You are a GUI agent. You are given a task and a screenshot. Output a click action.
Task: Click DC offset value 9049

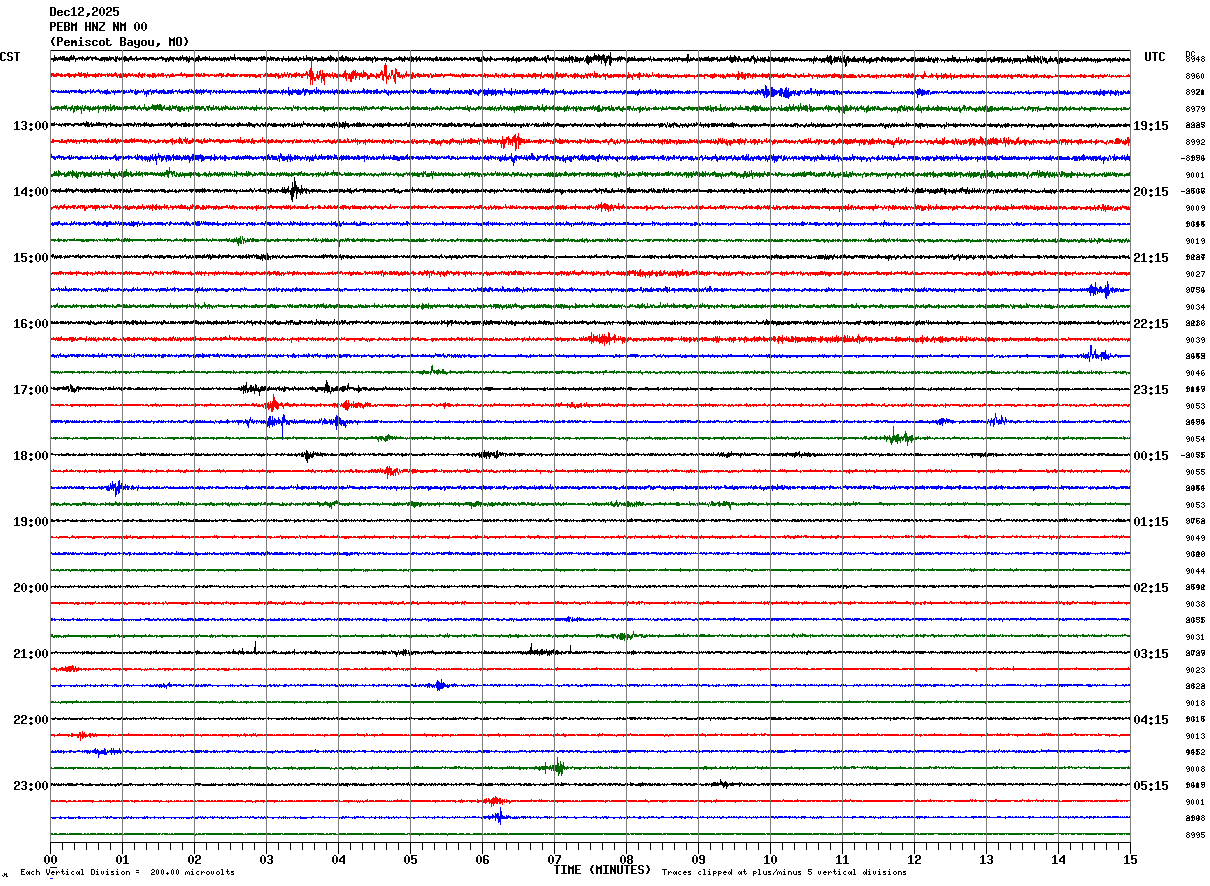1195,538
